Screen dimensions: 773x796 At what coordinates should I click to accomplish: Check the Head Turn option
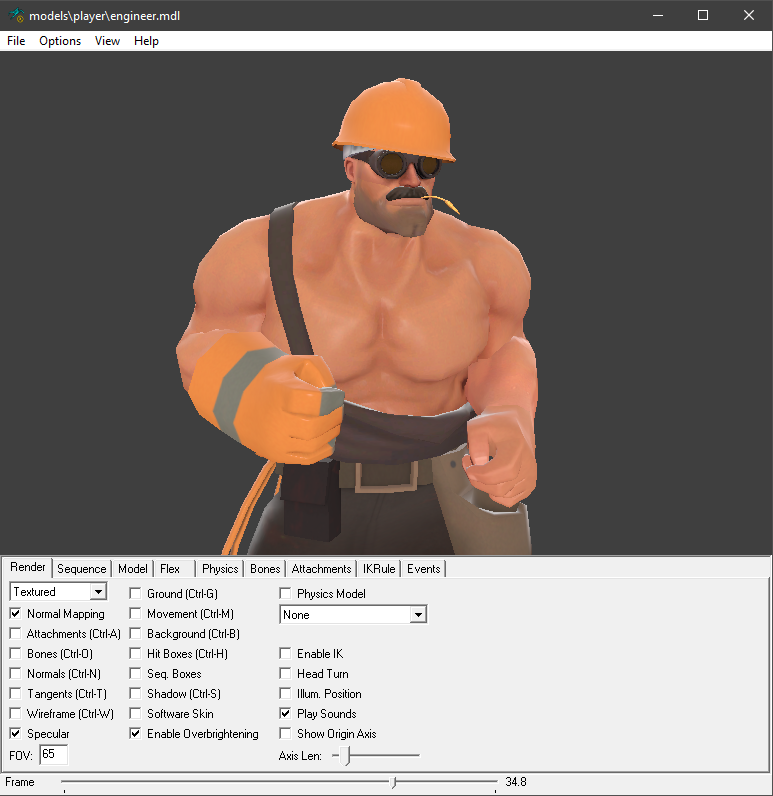[285, 674]
